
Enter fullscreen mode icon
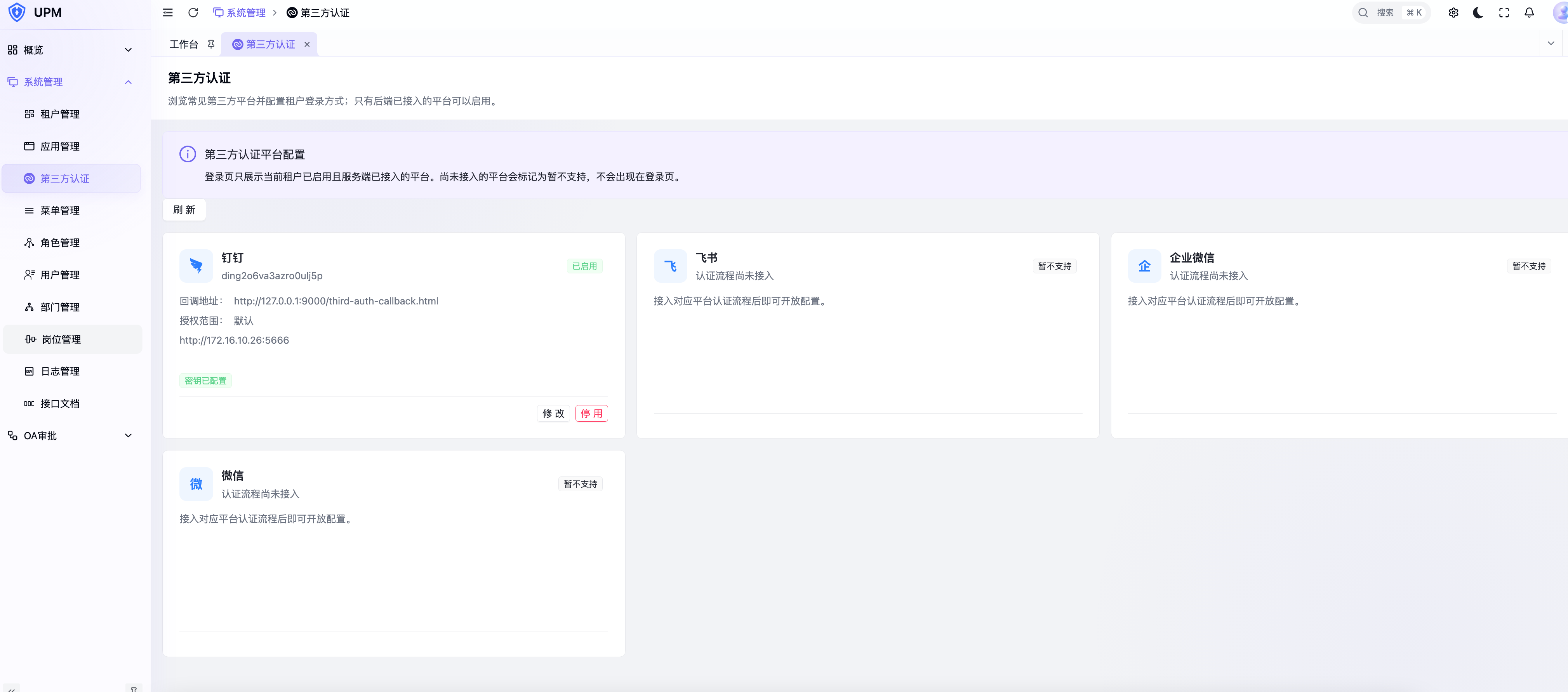coord(1504,13)
